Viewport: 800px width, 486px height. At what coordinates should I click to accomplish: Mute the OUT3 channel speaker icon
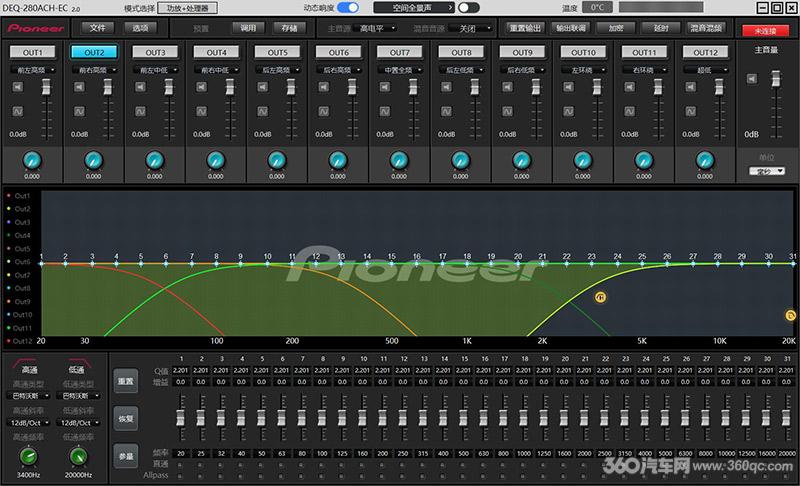140,87
